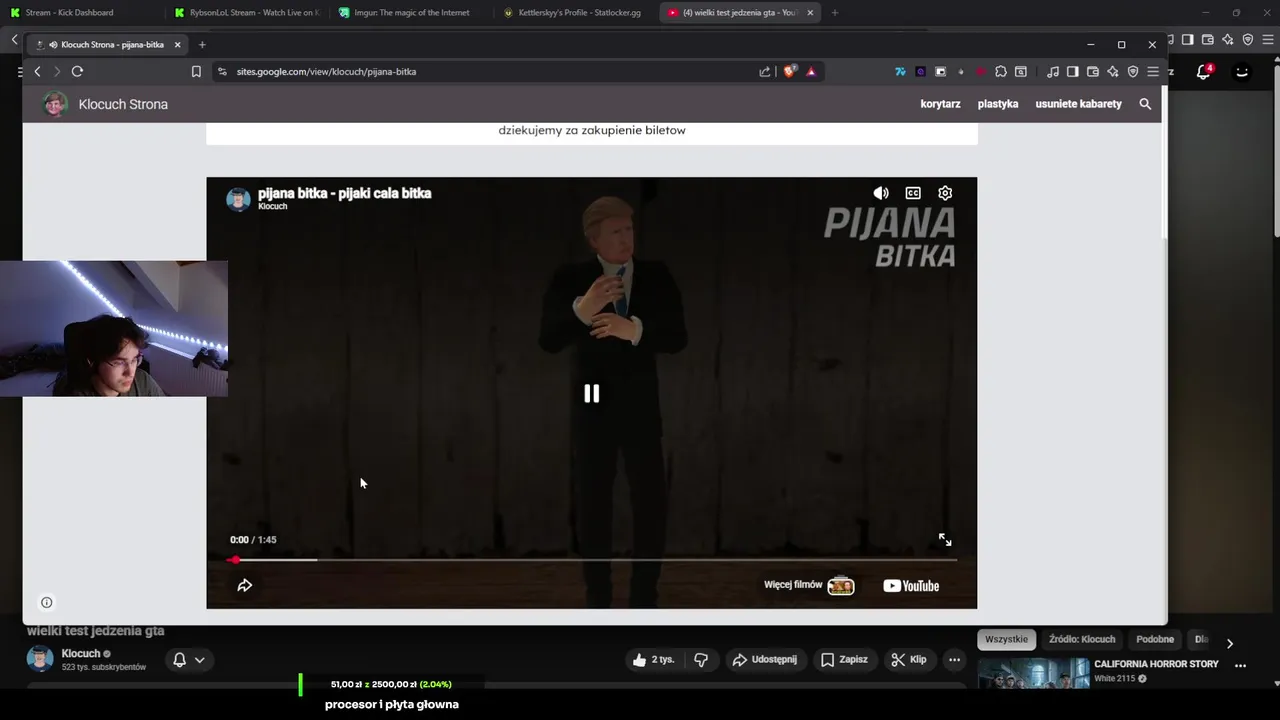Open the plastyka page
Screen dimensions: 1280x720
pos(998,104)
